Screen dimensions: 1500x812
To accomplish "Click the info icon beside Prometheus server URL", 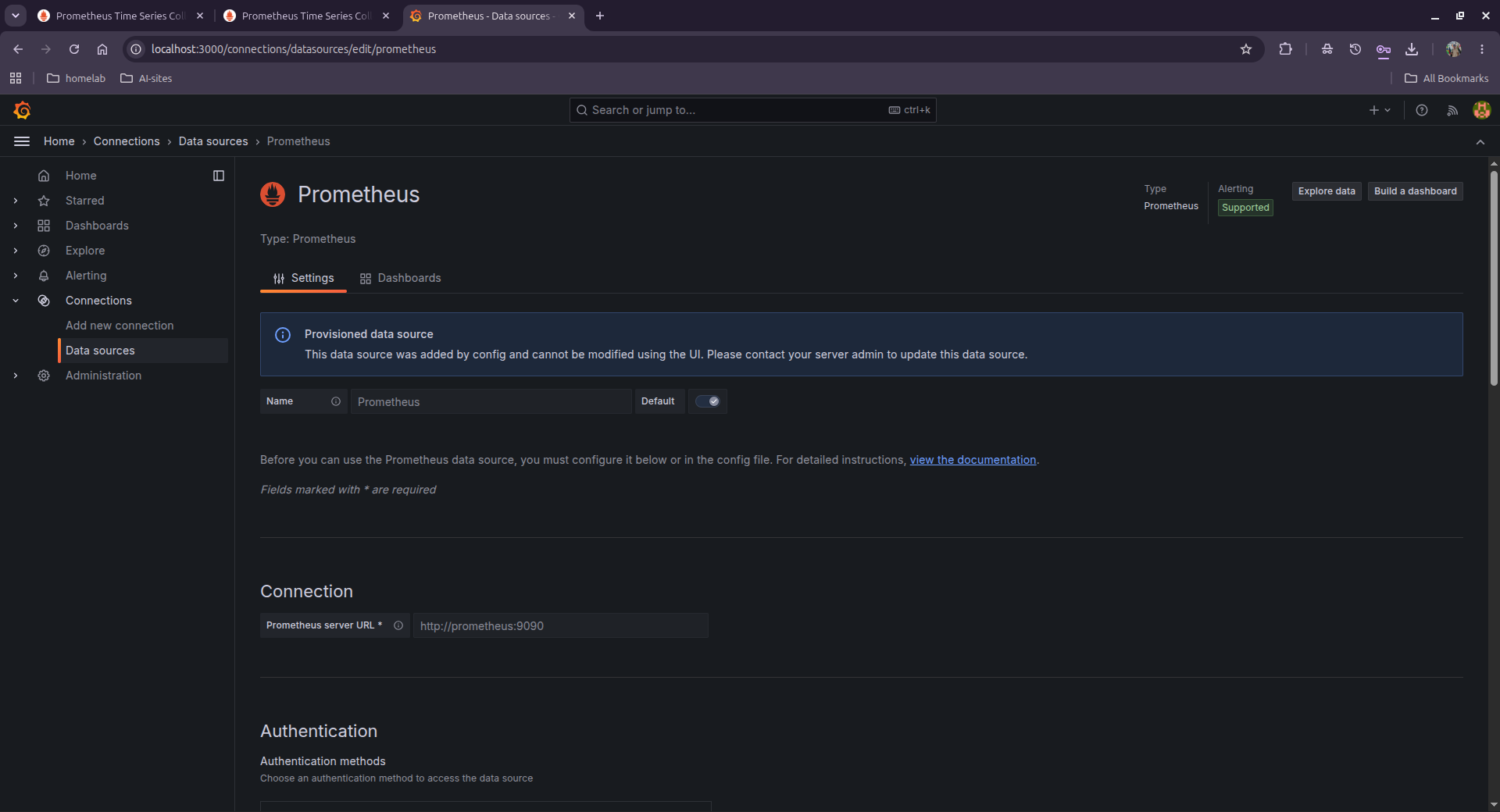I will pos(398,625).
